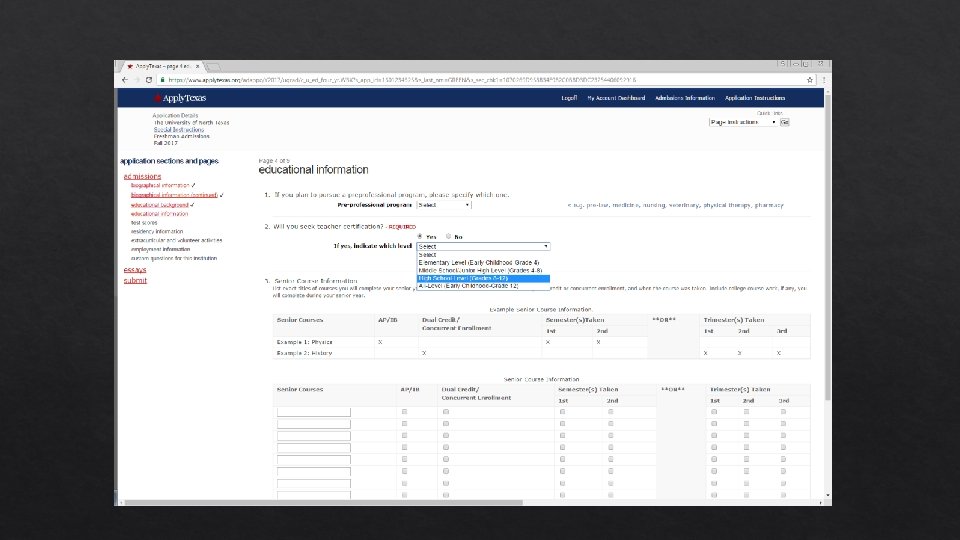Click residency information in the sidebar
This screenshot has width=960, height=540.
click(157, 231)
